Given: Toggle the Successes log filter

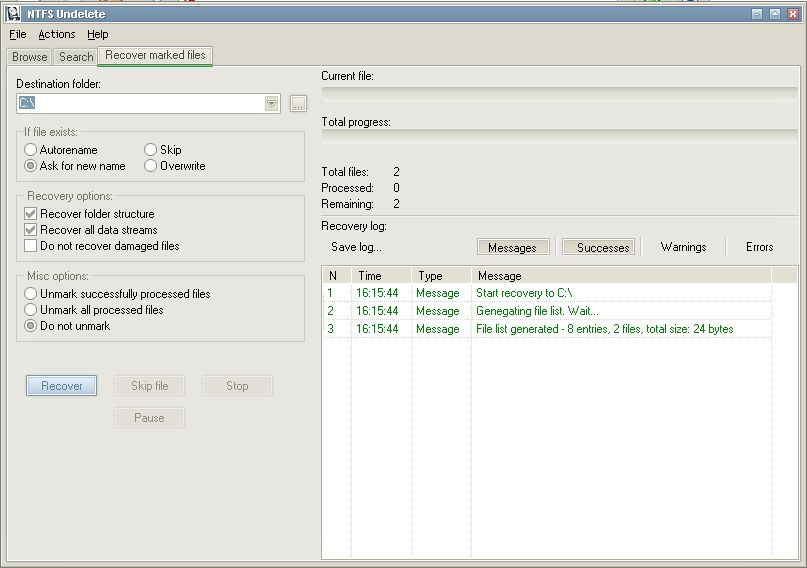Looking at the screenshot, I should point(599,247).
